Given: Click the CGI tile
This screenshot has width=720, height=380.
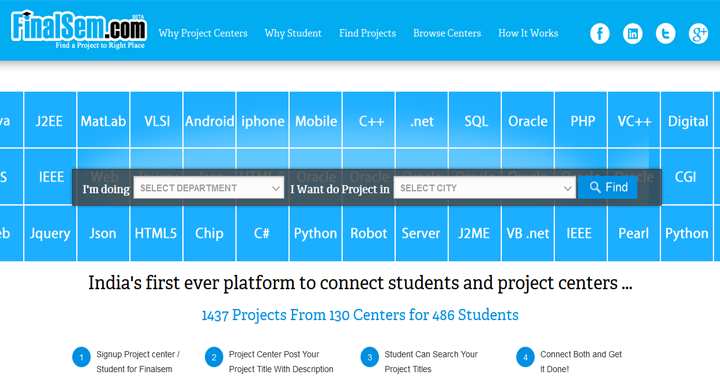Looking at the screenshot, I should [687, 176].
